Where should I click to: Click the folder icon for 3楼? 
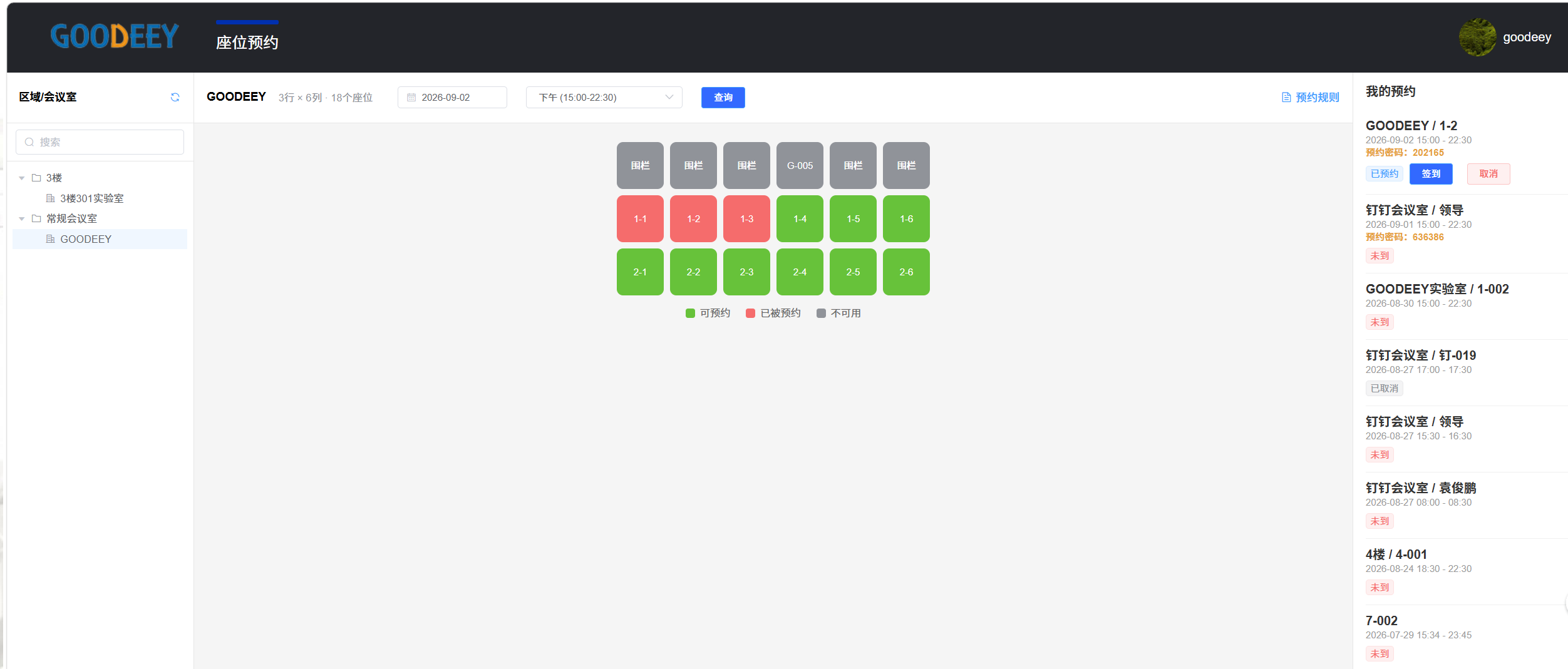36,178
